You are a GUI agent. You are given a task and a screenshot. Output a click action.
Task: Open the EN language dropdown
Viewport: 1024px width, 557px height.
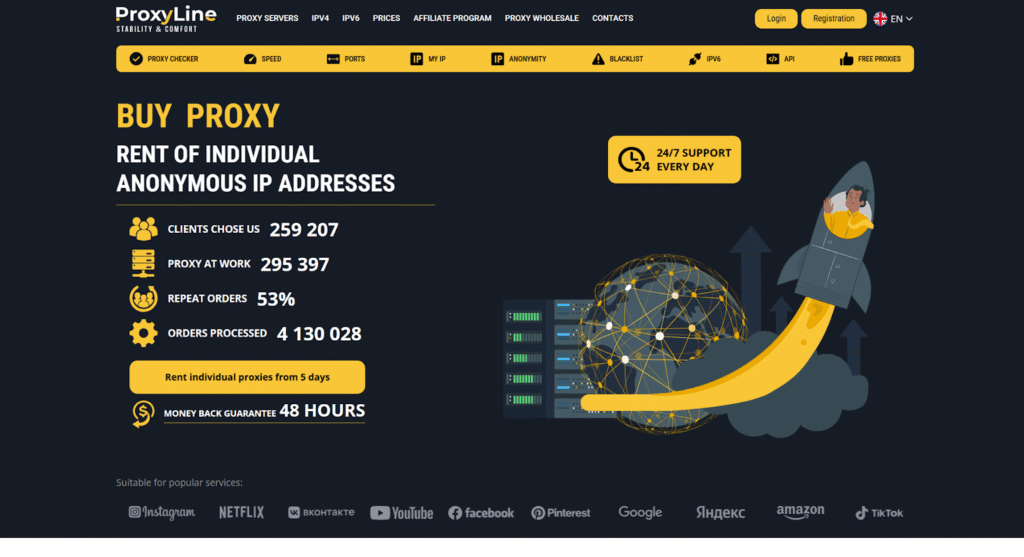pyautogui.click(x=901, y=18)
